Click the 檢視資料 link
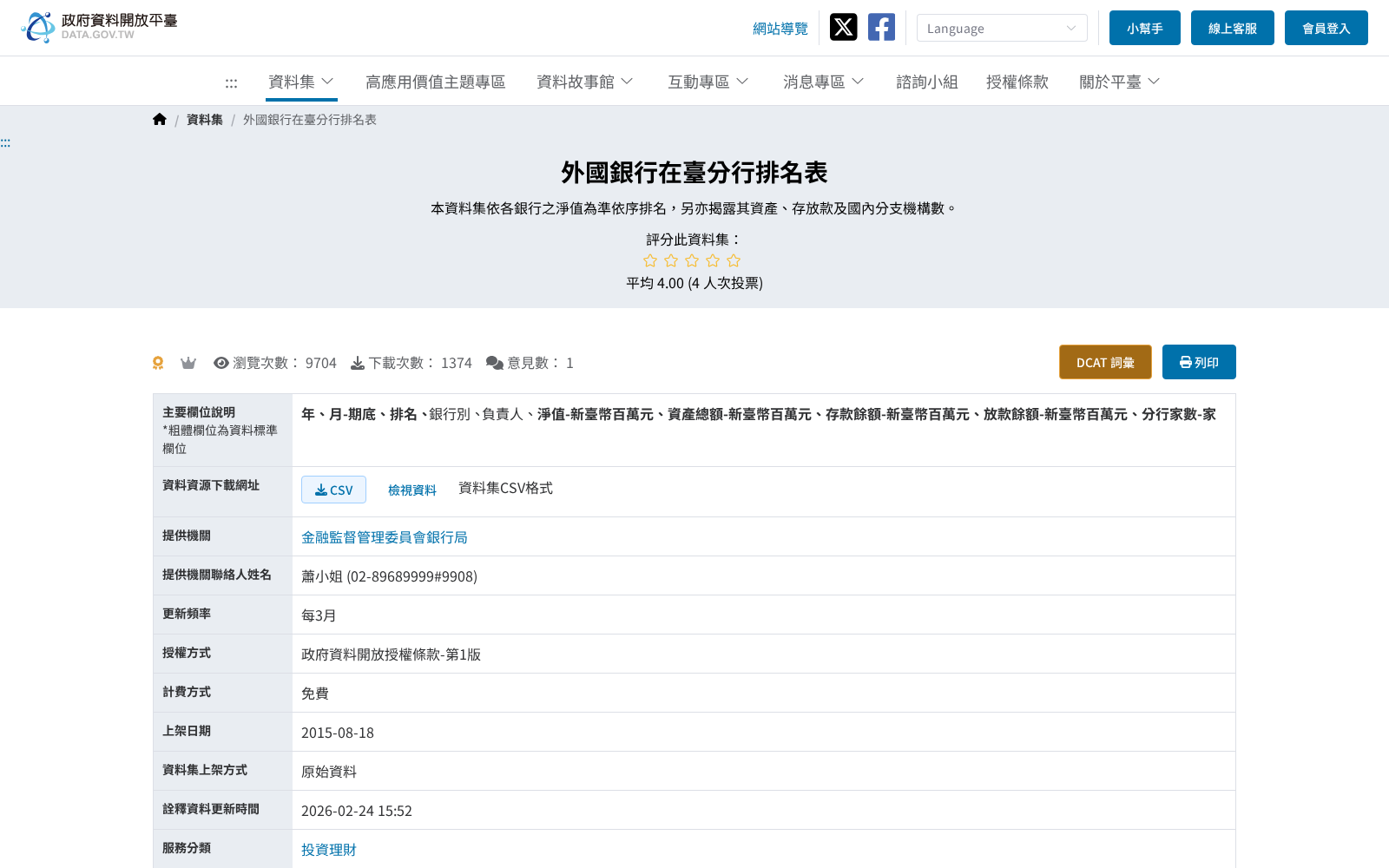The image size is (1389, 868). [x=412, y=490]
